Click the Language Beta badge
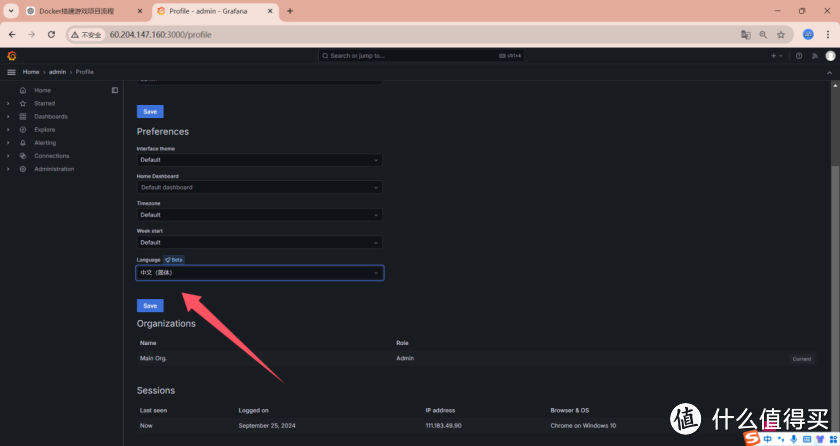840x446 pixels. tap(174, 260)
